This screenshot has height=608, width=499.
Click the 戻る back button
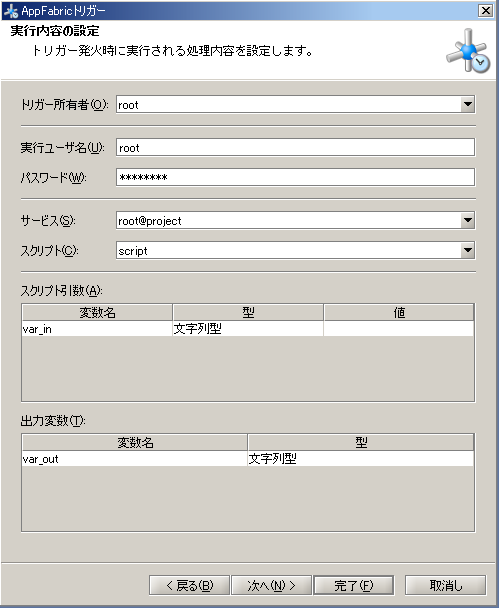[189, 585]
